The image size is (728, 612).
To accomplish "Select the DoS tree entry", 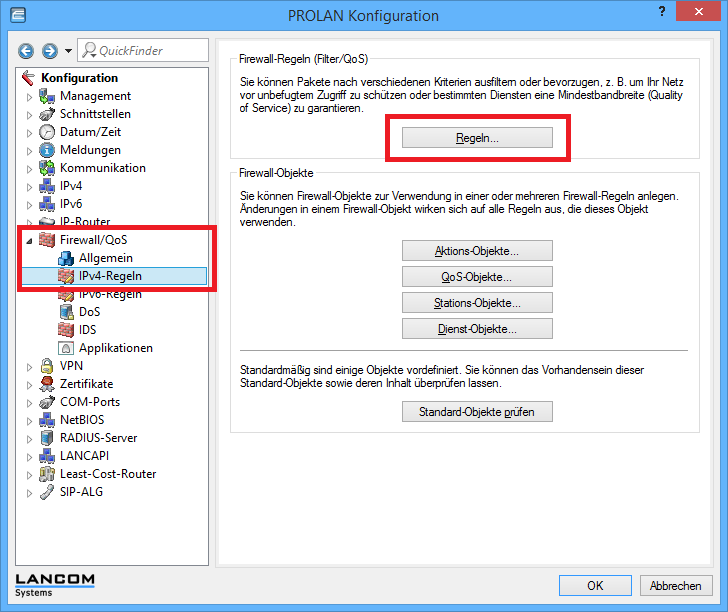I will pyautogui.click(x=90, y=312).
